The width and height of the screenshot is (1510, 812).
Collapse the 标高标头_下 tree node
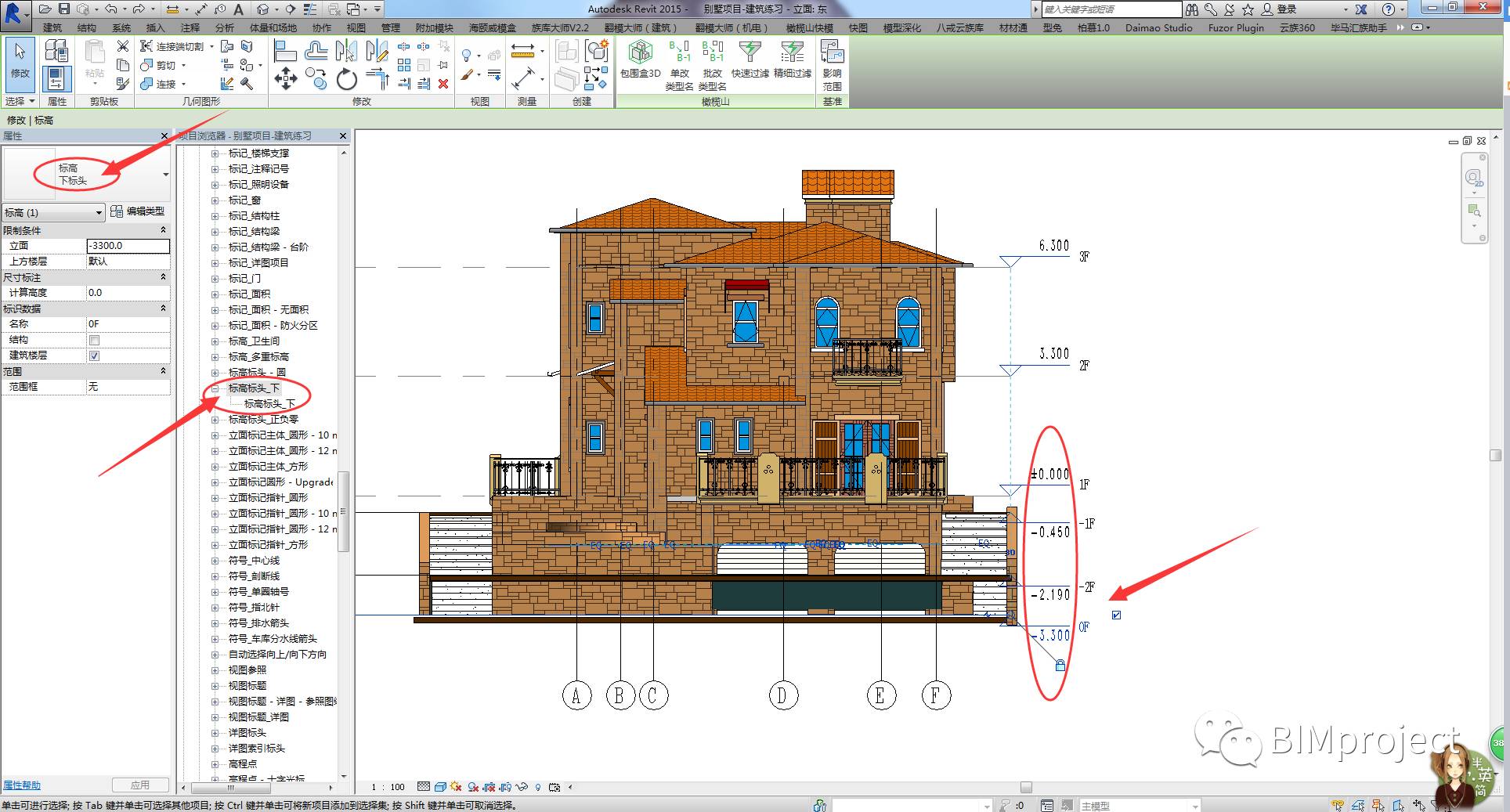tap(215, 388)
